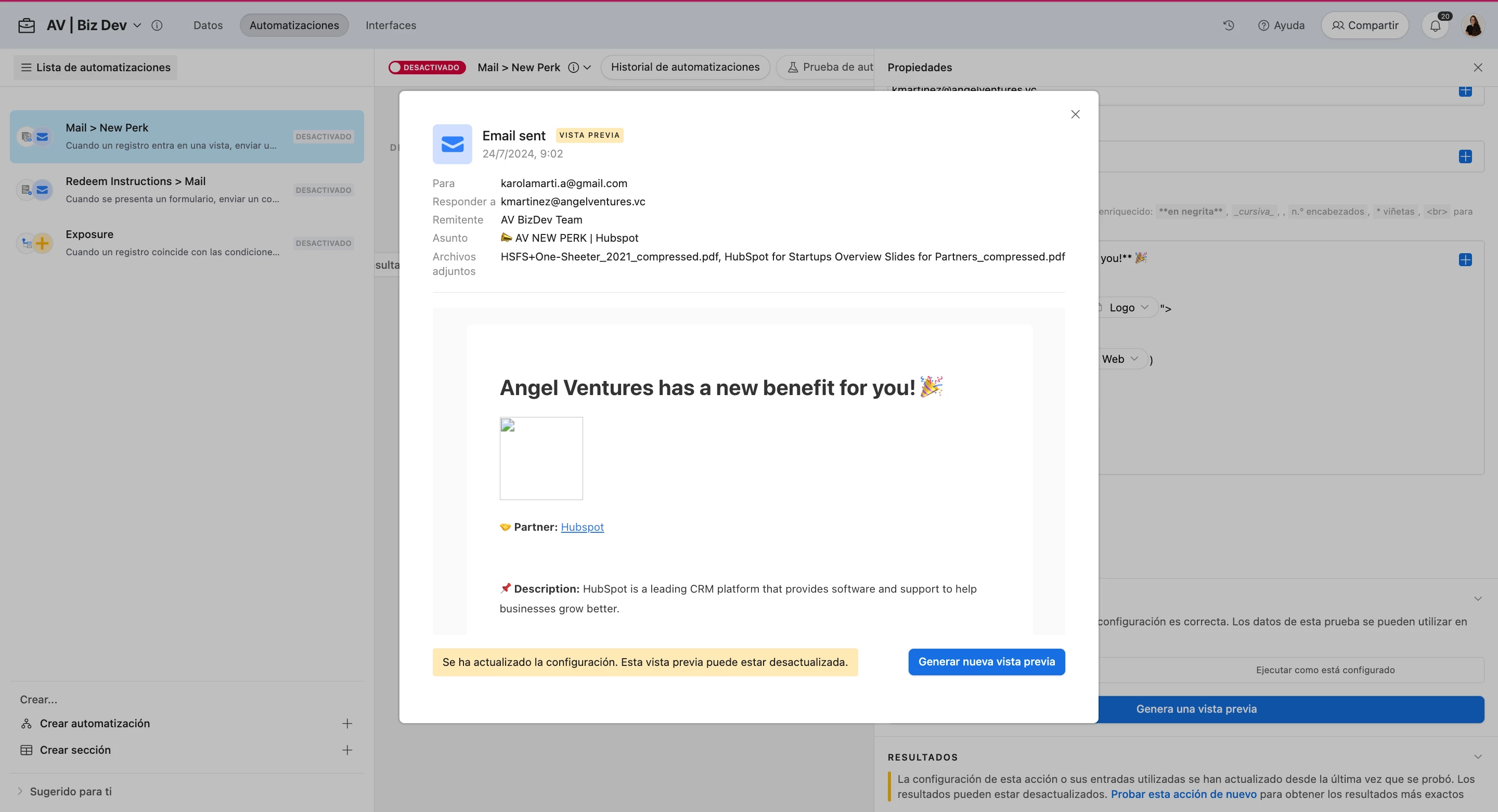Toggle the DESACTIVADO automation switch
Screen dimensions: 1498x812
coord(427,68)
